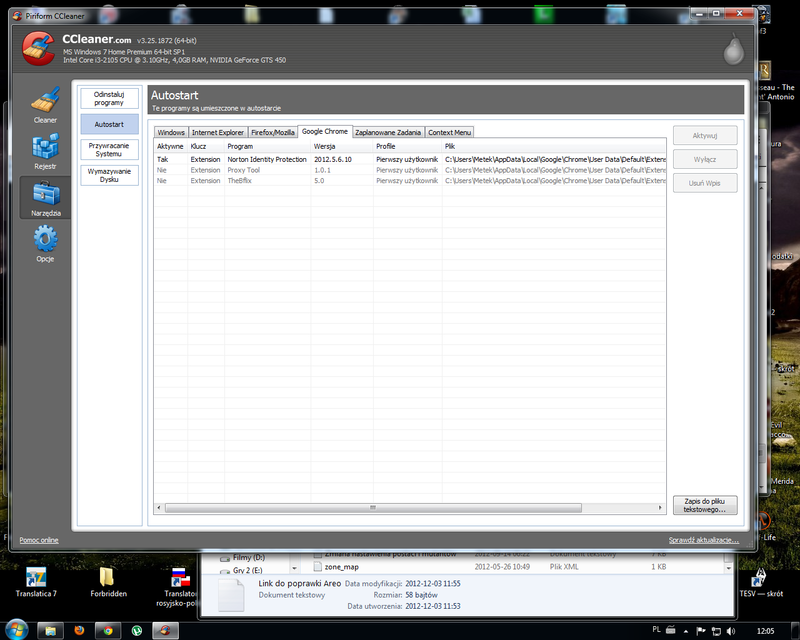
Task: Sort list by Program column header
Action: [x=266, y=146]
